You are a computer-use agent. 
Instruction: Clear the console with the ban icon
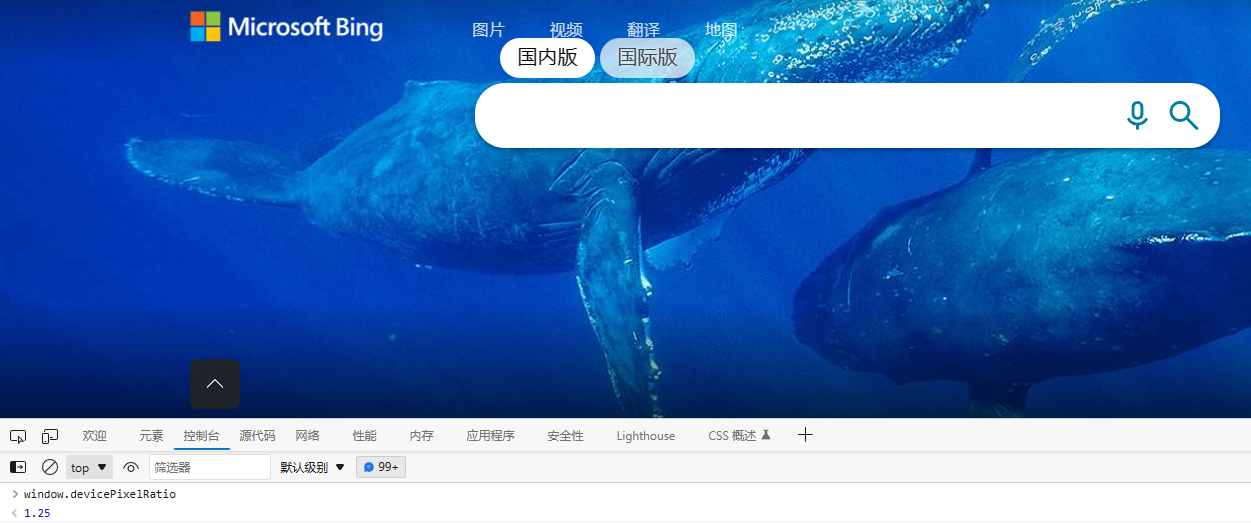click(50, 467)
